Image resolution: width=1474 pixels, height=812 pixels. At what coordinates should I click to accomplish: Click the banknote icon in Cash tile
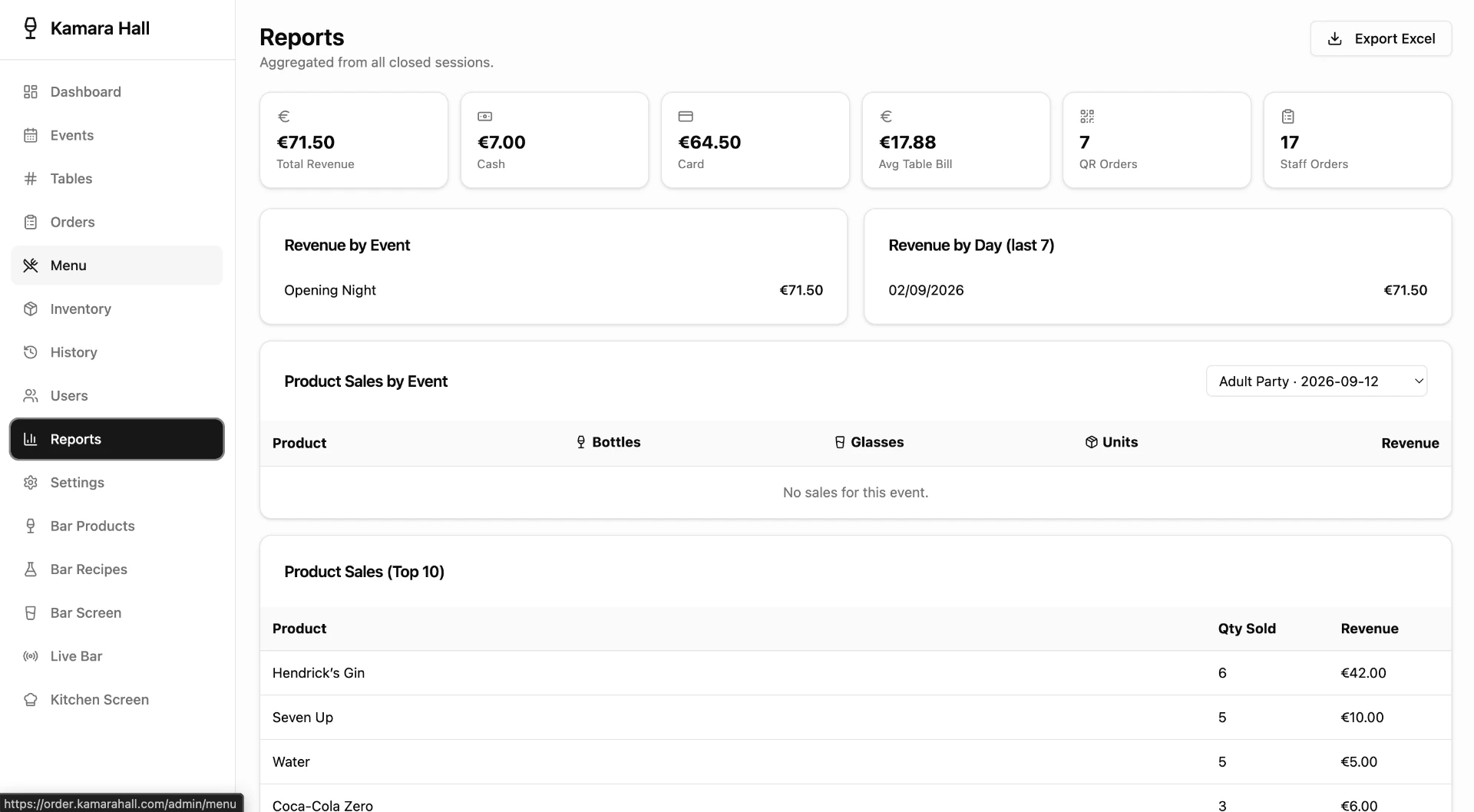click(484, 117)
